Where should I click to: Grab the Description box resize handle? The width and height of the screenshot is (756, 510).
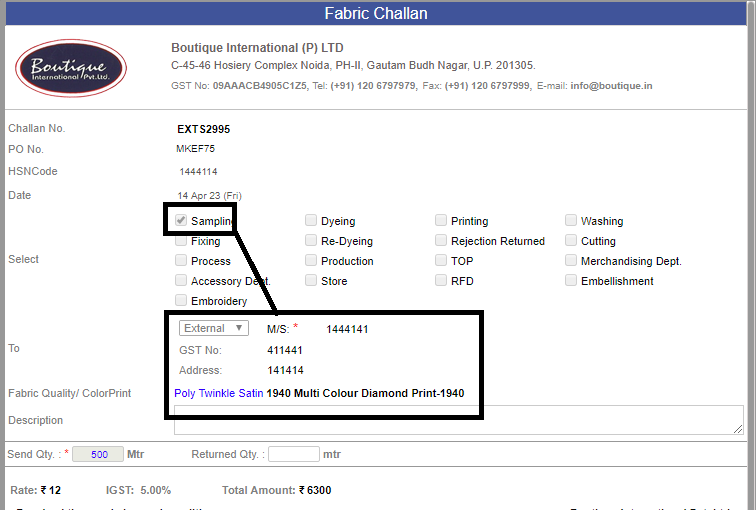[738, 429]
